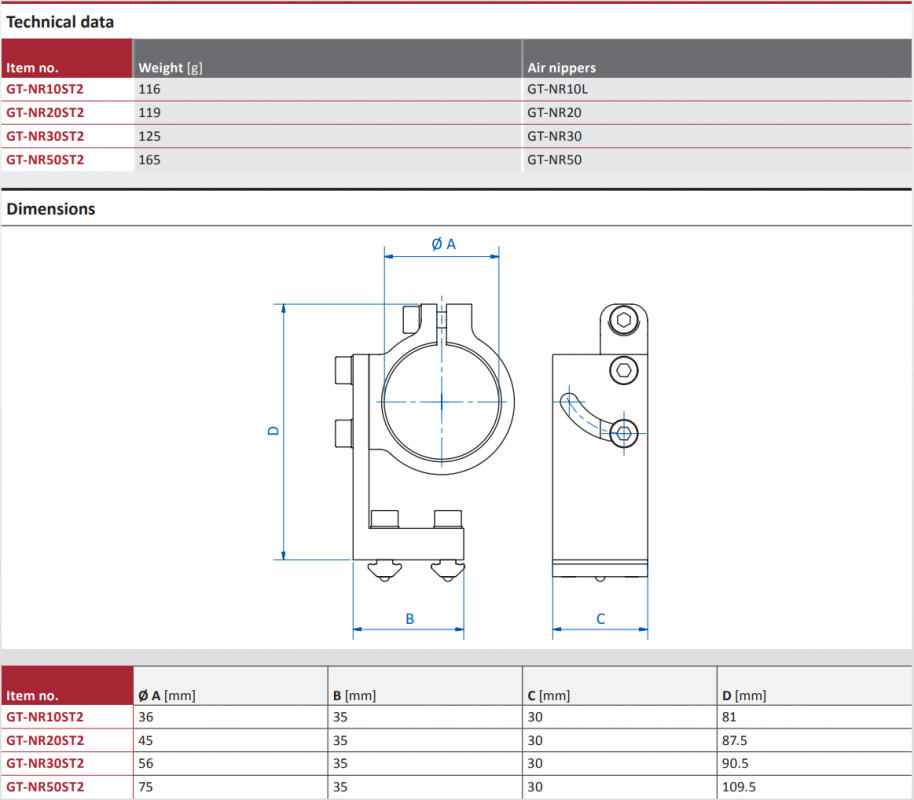Click the Ø A value 36
This screenshot has width=914, height=800.
coord(146,717)
